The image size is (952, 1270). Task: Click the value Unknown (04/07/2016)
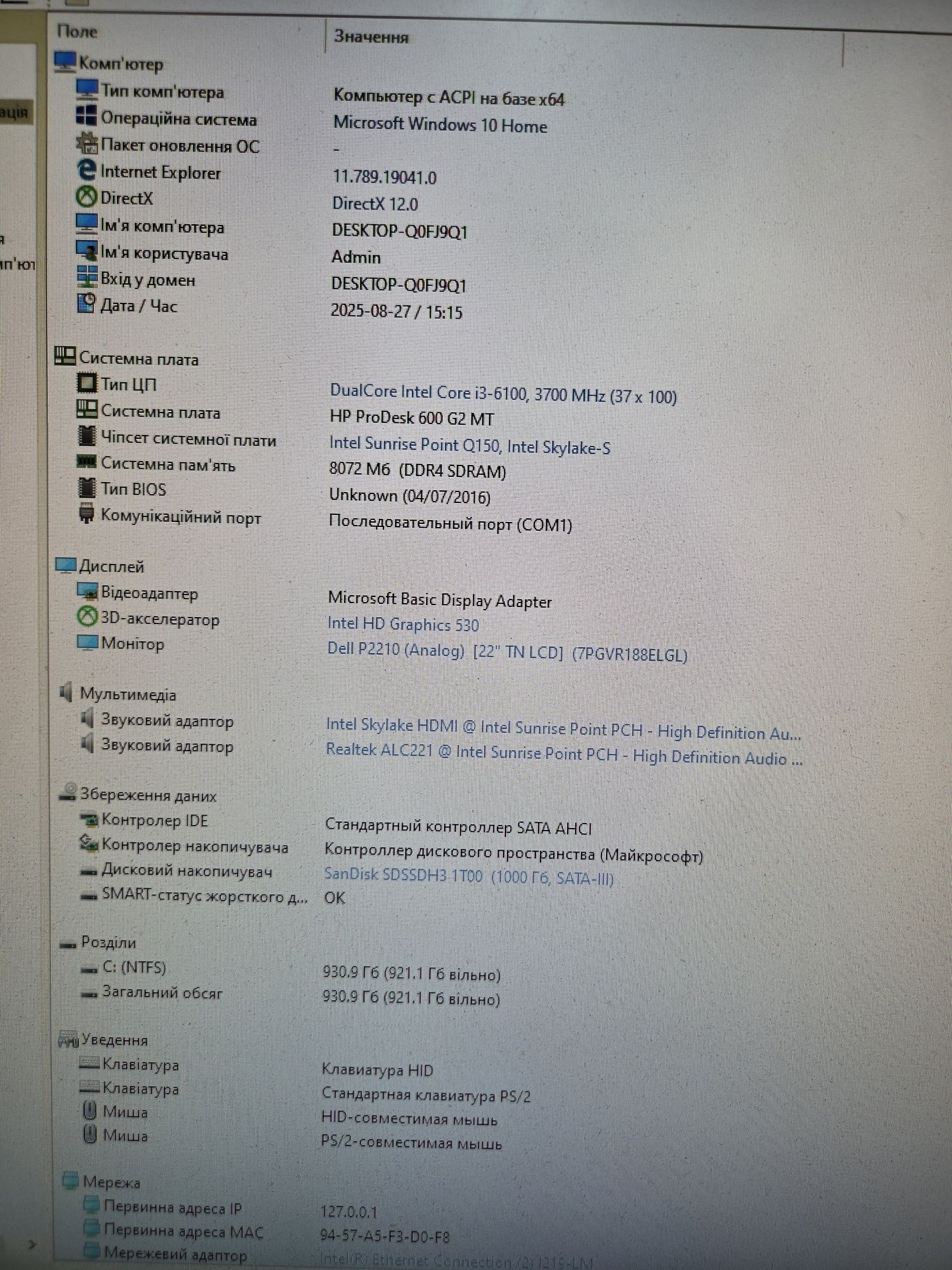[x=409, y=495]
